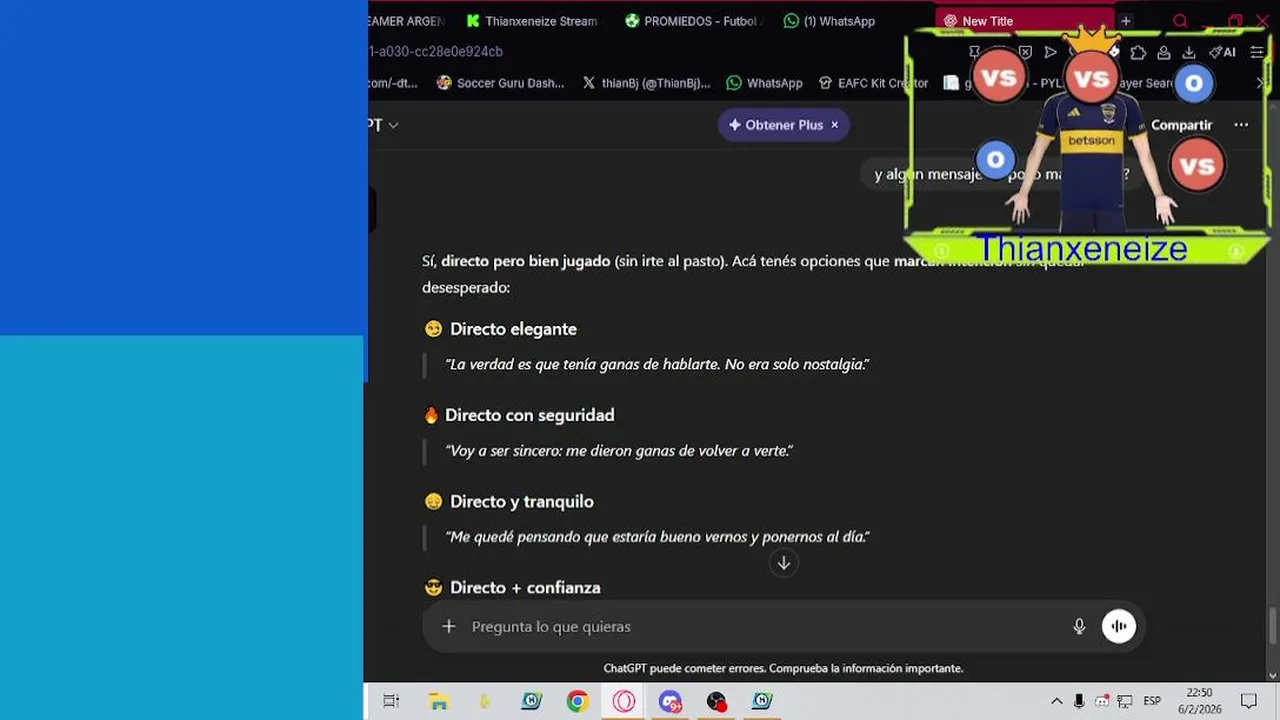Open the Easy Setup sliders icon

point(1257,52)
